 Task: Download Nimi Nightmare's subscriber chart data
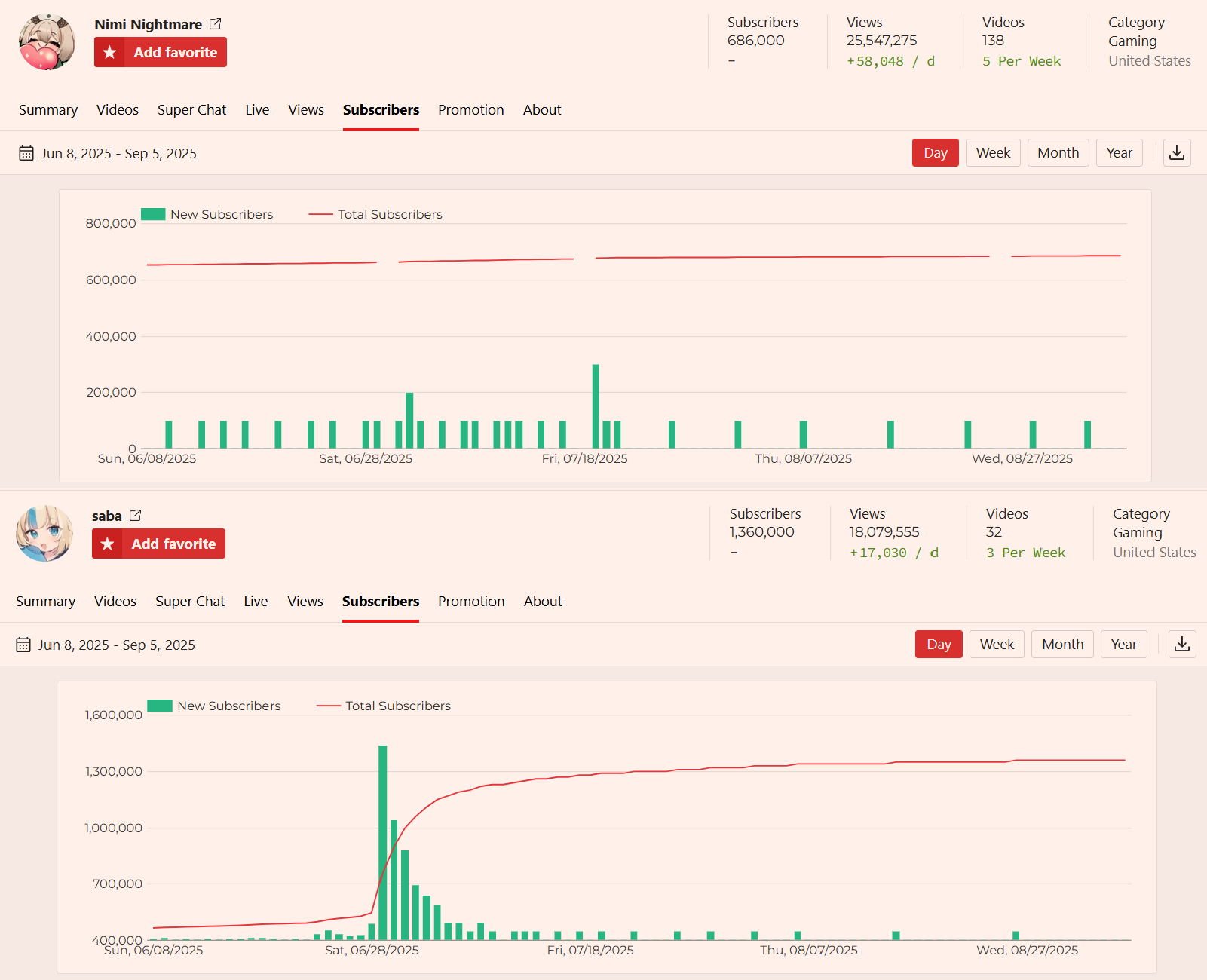1177,153
